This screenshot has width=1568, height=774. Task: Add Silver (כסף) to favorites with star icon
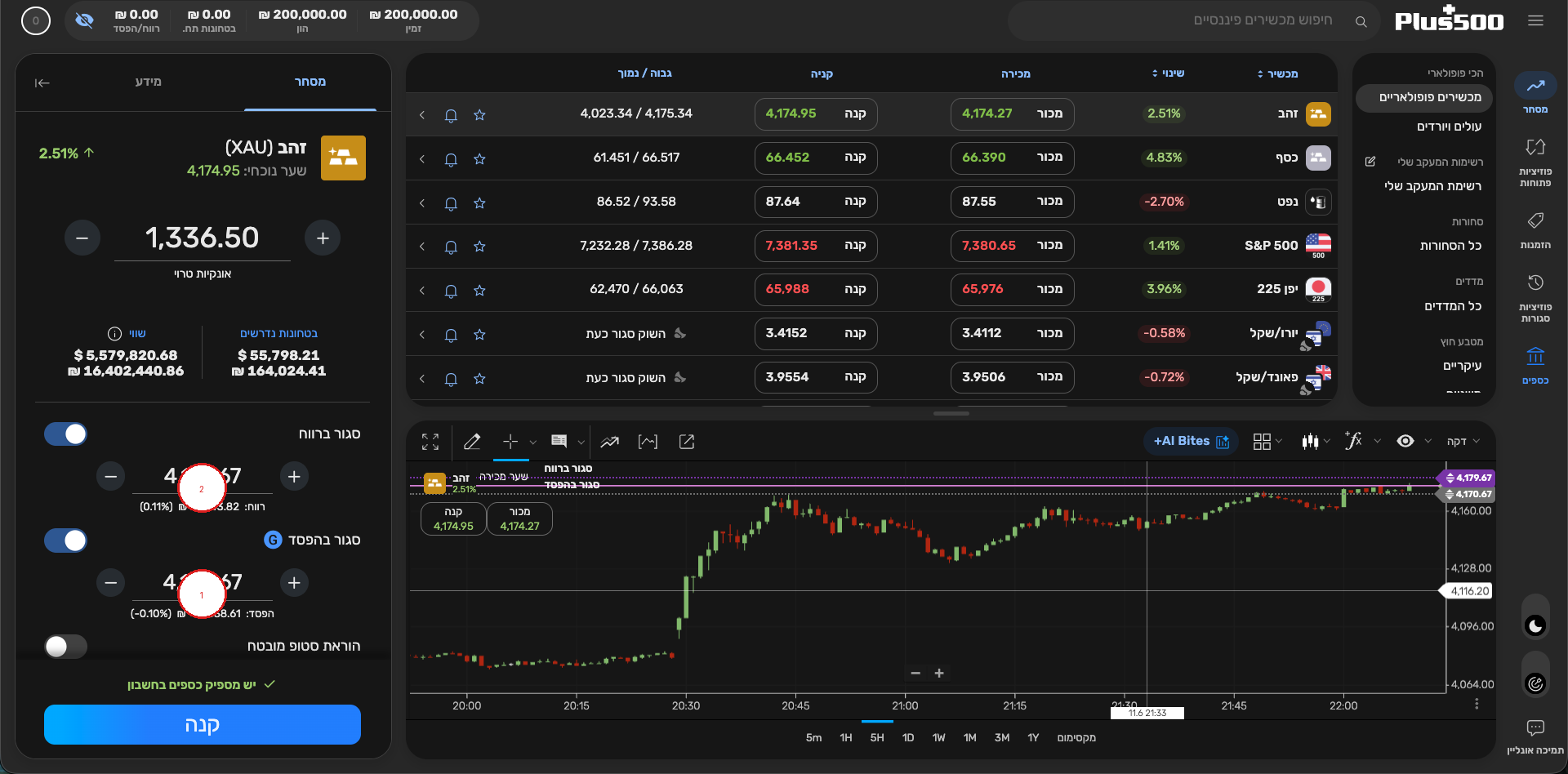[x=479, y=159]
